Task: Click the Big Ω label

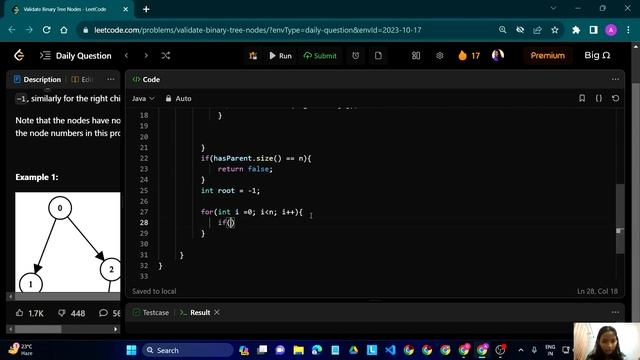Action: pos(597,55)
